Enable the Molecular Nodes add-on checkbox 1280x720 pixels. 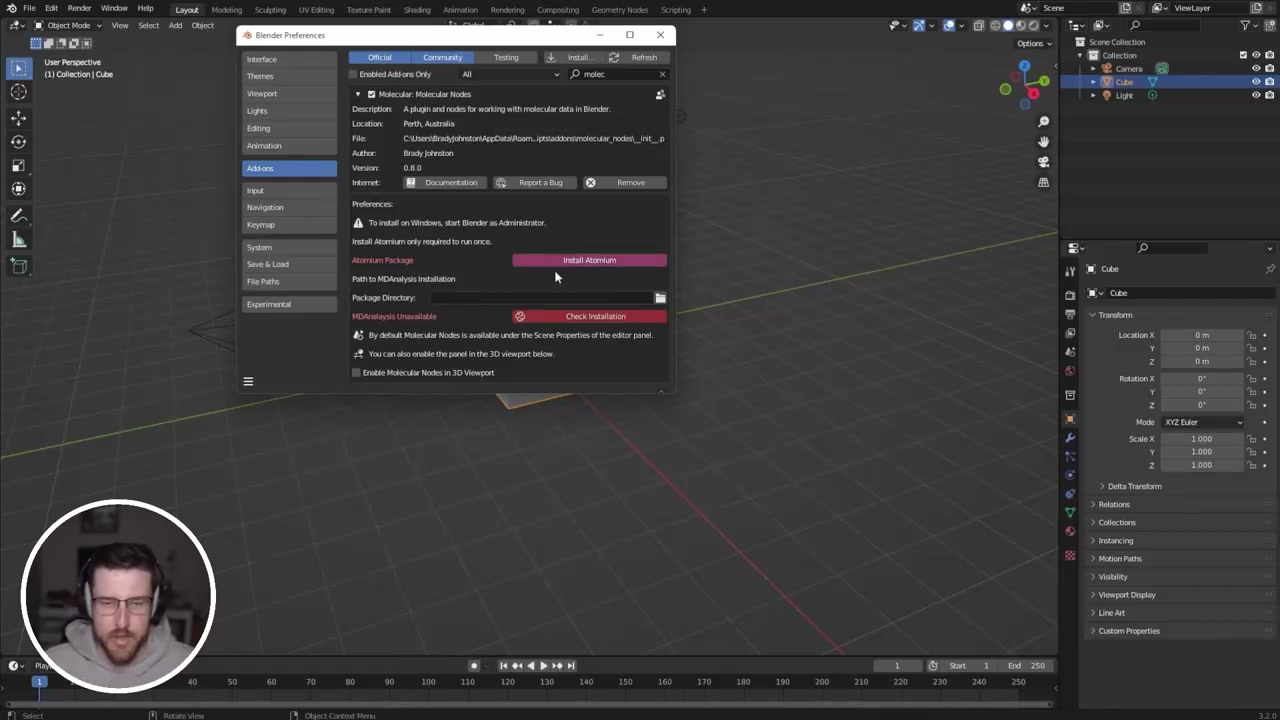(371, 94)
